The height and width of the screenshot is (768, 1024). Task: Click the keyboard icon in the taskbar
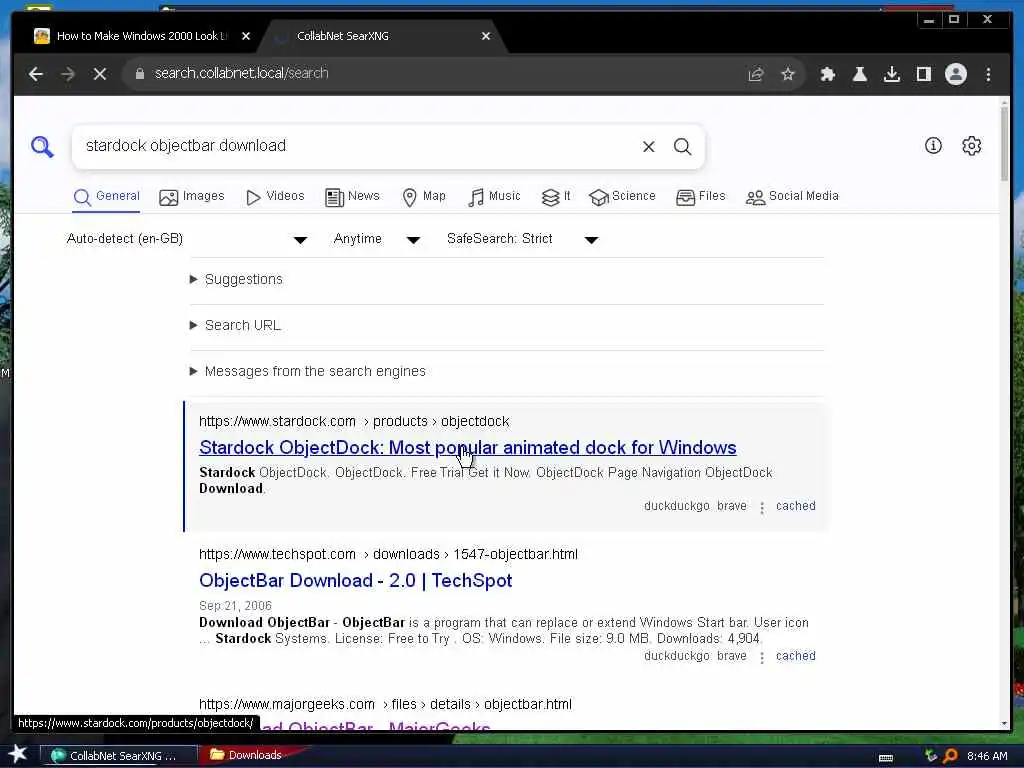click(886, 758)
